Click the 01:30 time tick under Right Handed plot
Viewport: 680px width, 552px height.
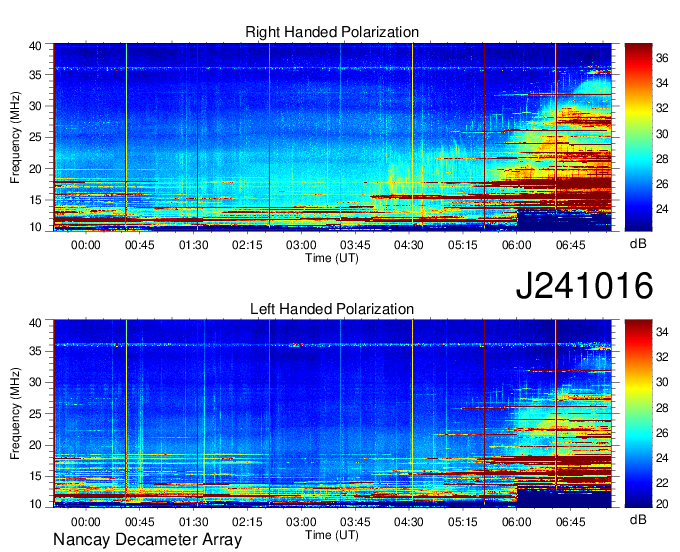pos(193,245)
